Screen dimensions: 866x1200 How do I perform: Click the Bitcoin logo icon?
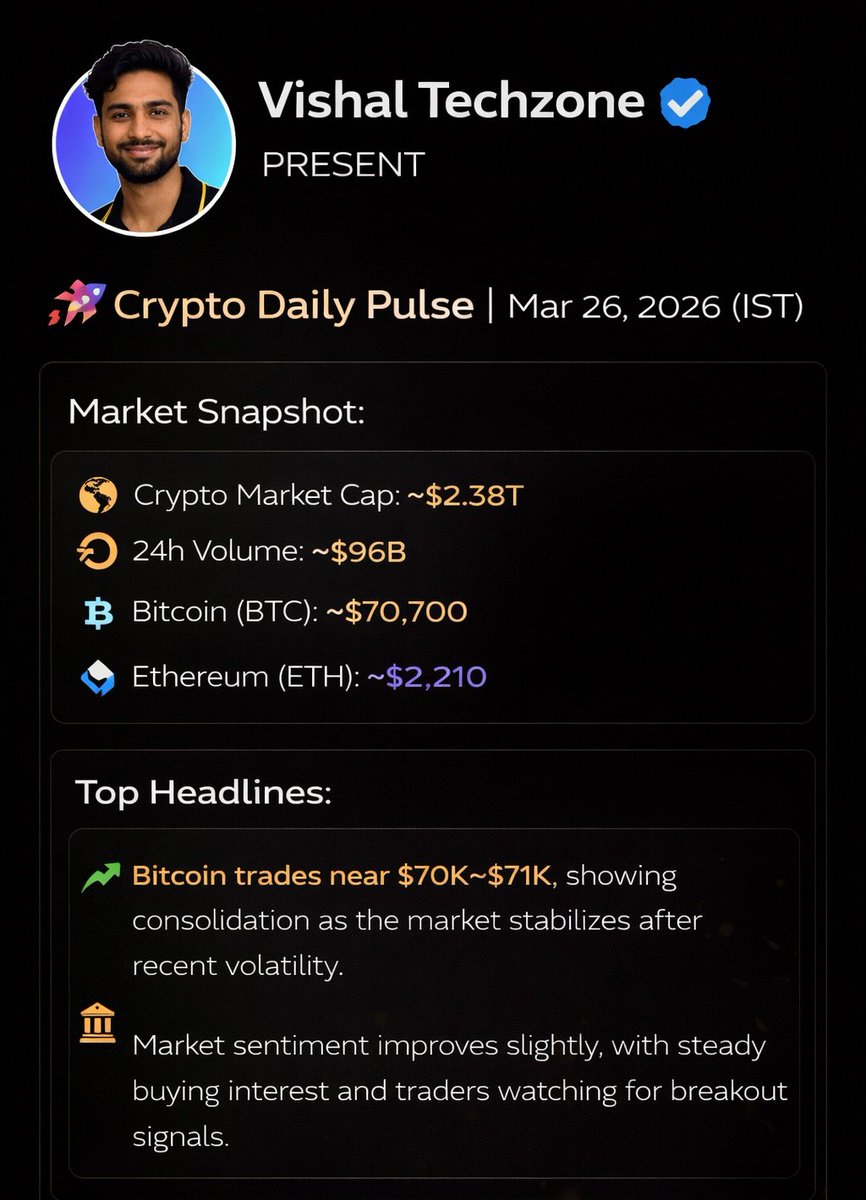98,613
